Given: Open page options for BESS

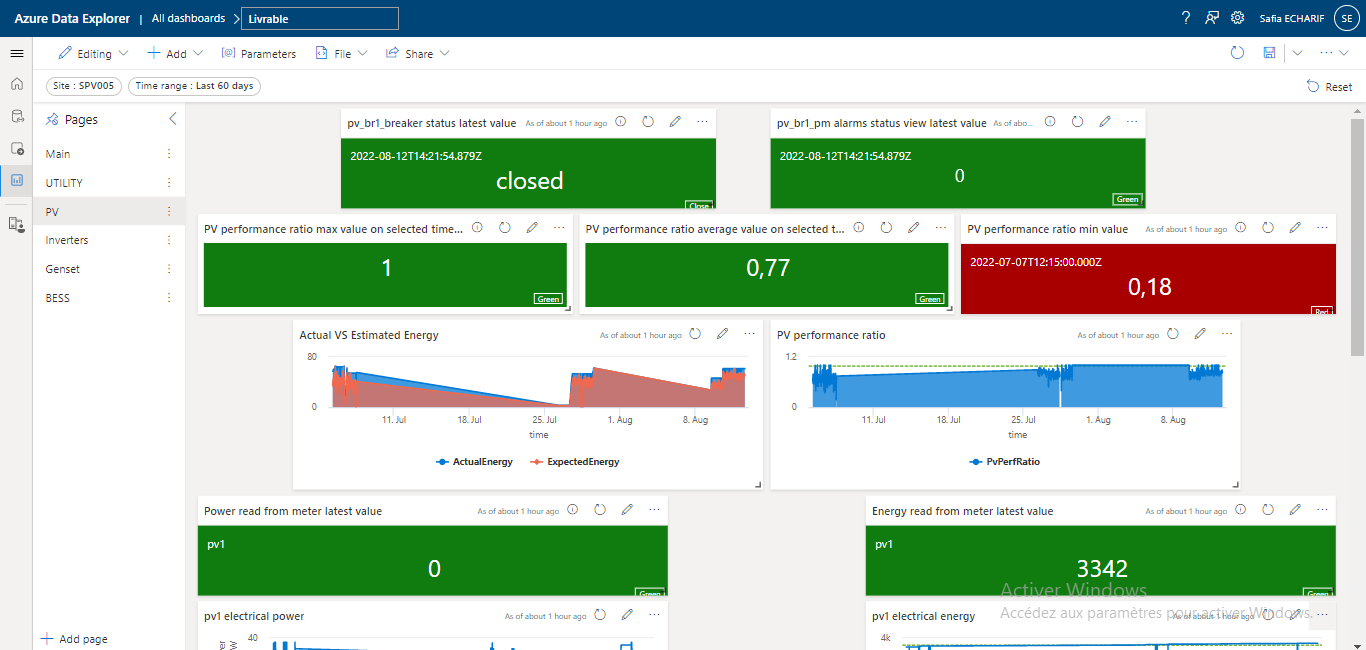Looking at the screenshot, I should pos(168,298).
